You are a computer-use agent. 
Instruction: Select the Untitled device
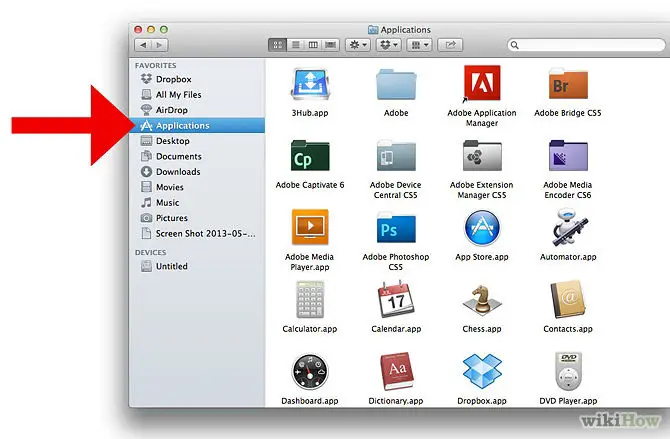(197, 266)
